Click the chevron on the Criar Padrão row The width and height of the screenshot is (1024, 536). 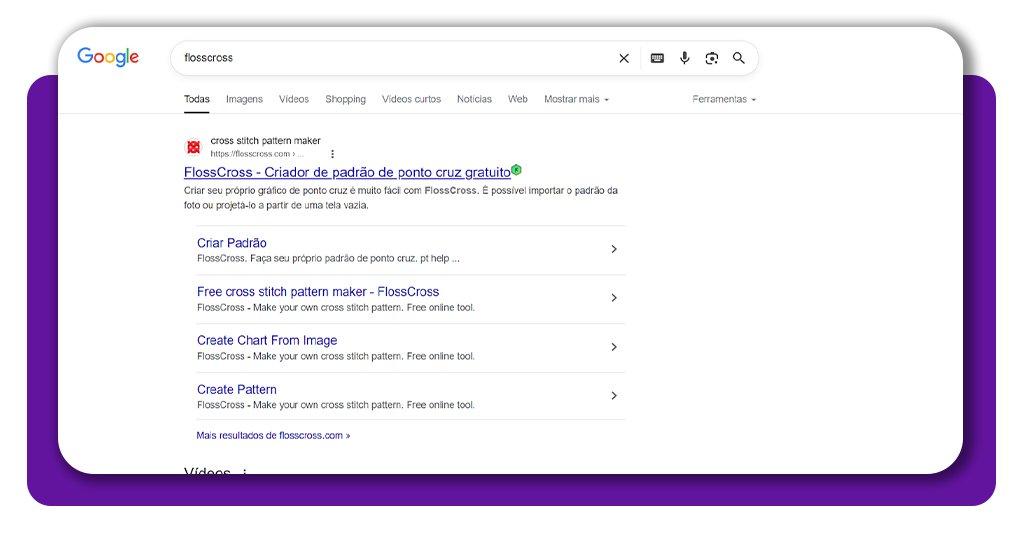coord(614,249)
